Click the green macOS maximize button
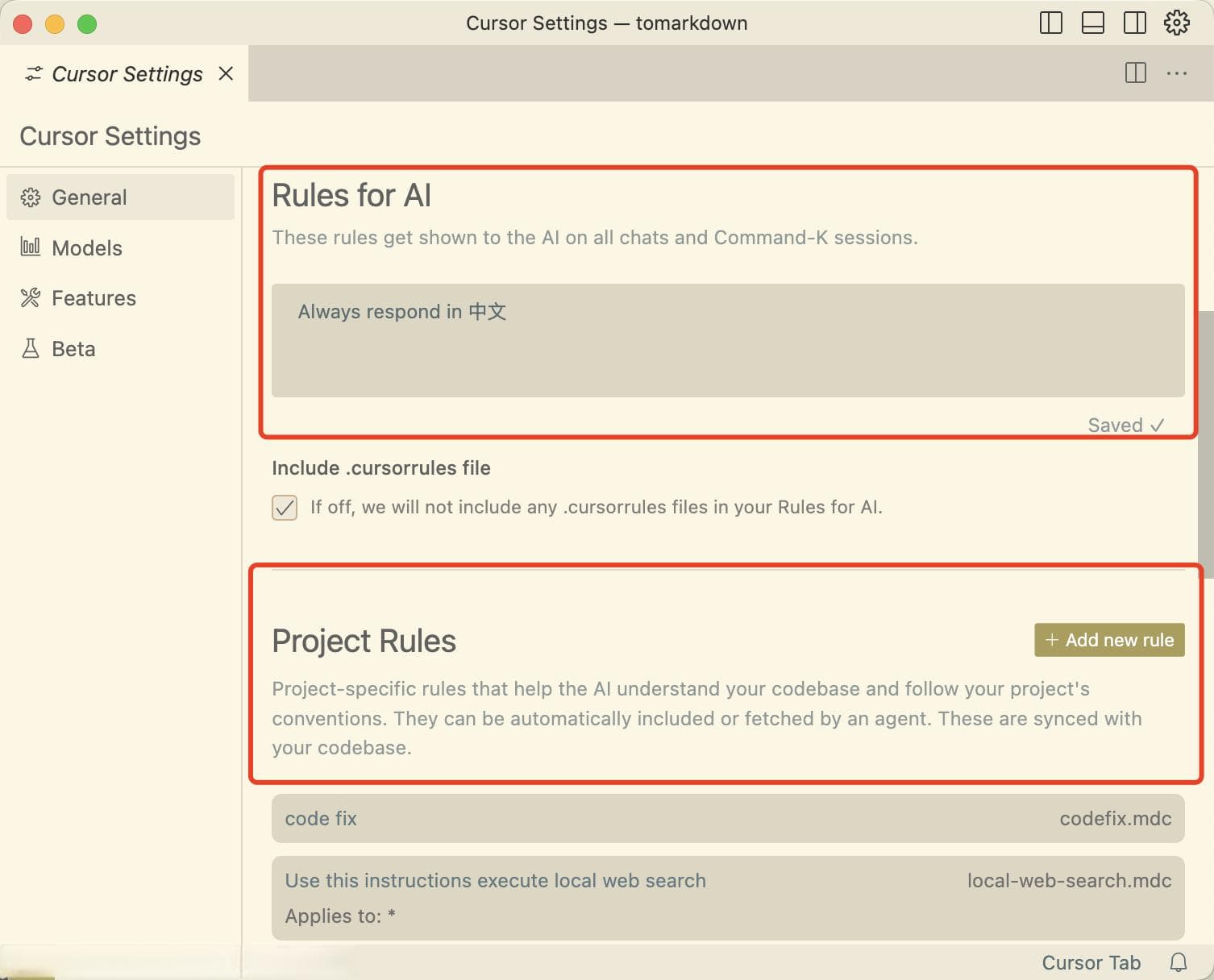 click(87, 24)
